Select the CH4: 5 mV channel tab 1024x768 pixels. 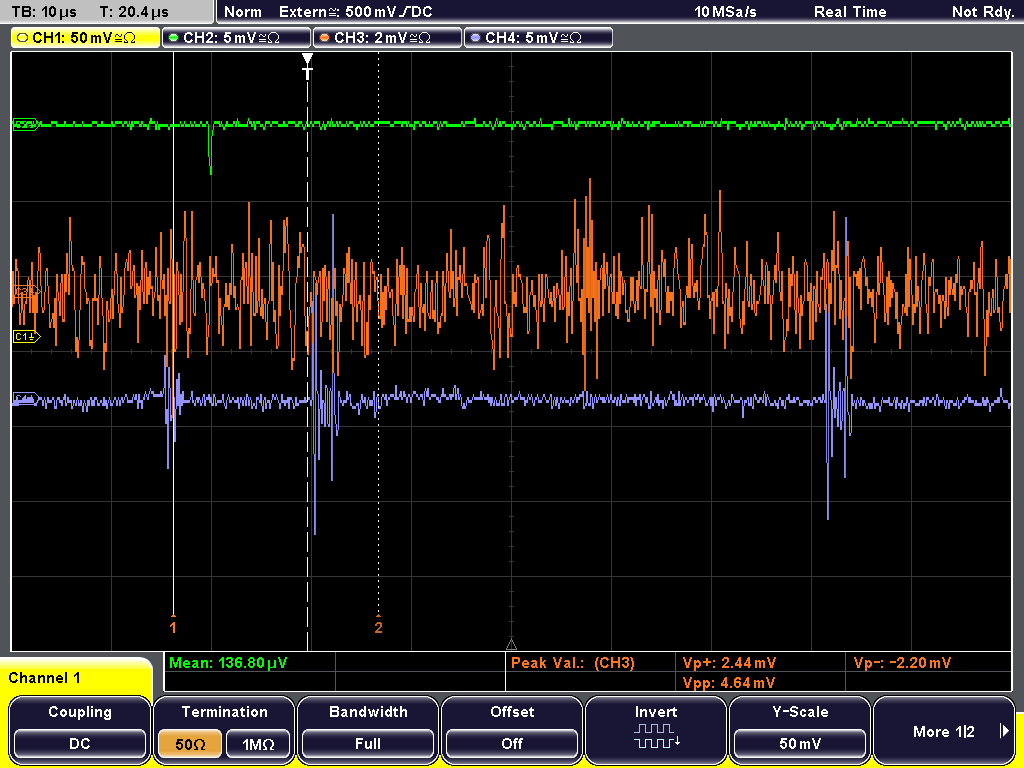tap(538, 38)
